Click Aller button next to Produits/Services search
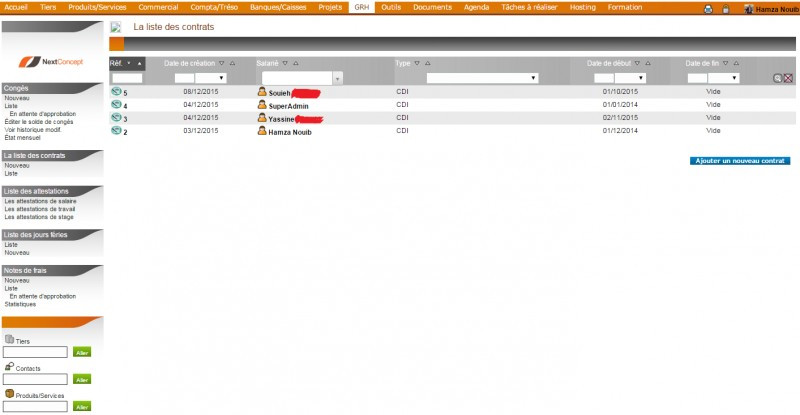The width and height of the screenshot is (800, 415). click(x=82, y=407)
